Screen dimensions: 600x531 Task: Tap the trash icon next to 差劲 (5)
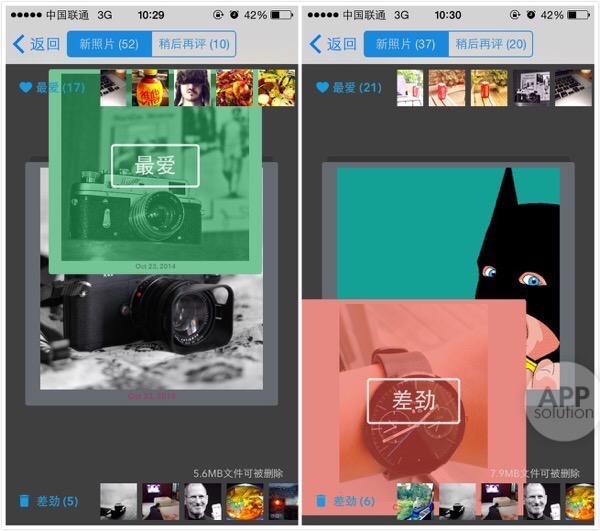tap(24, 501)
